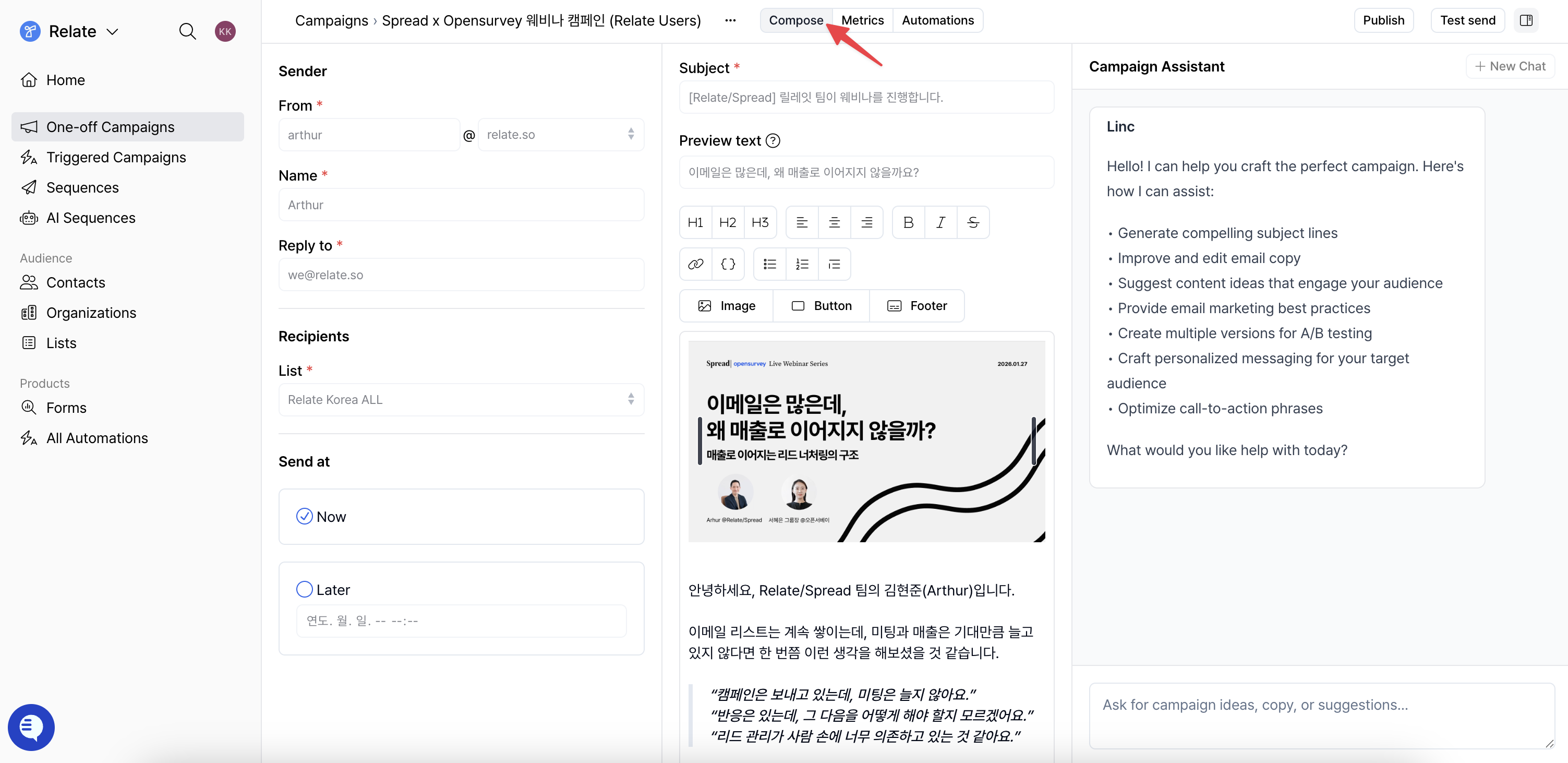
Task: Expand the Relate workspace menu
Action: [x=113, y=32]
